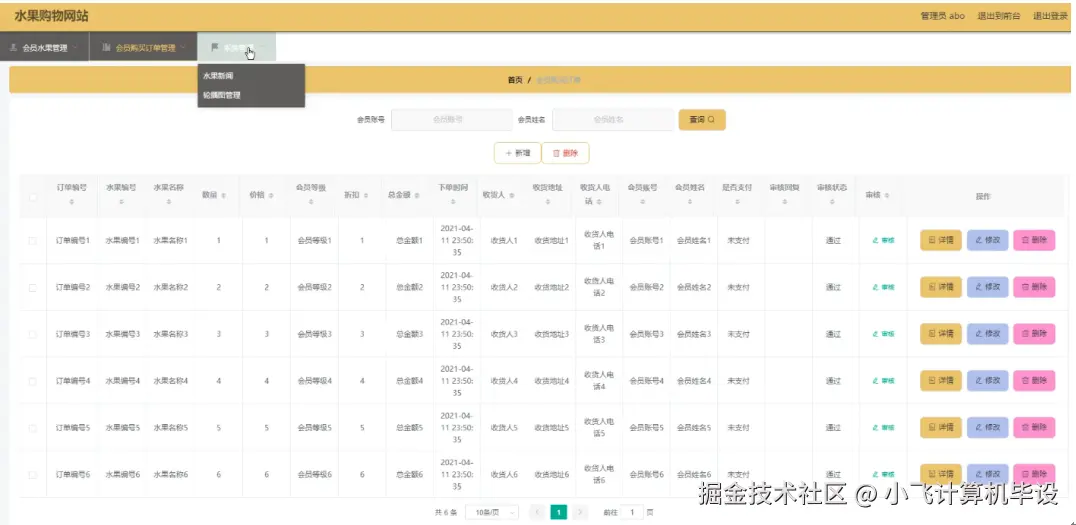Click 审核 edit icon for 订单编号5
The image size is (1076, 525).
point(883,428)
